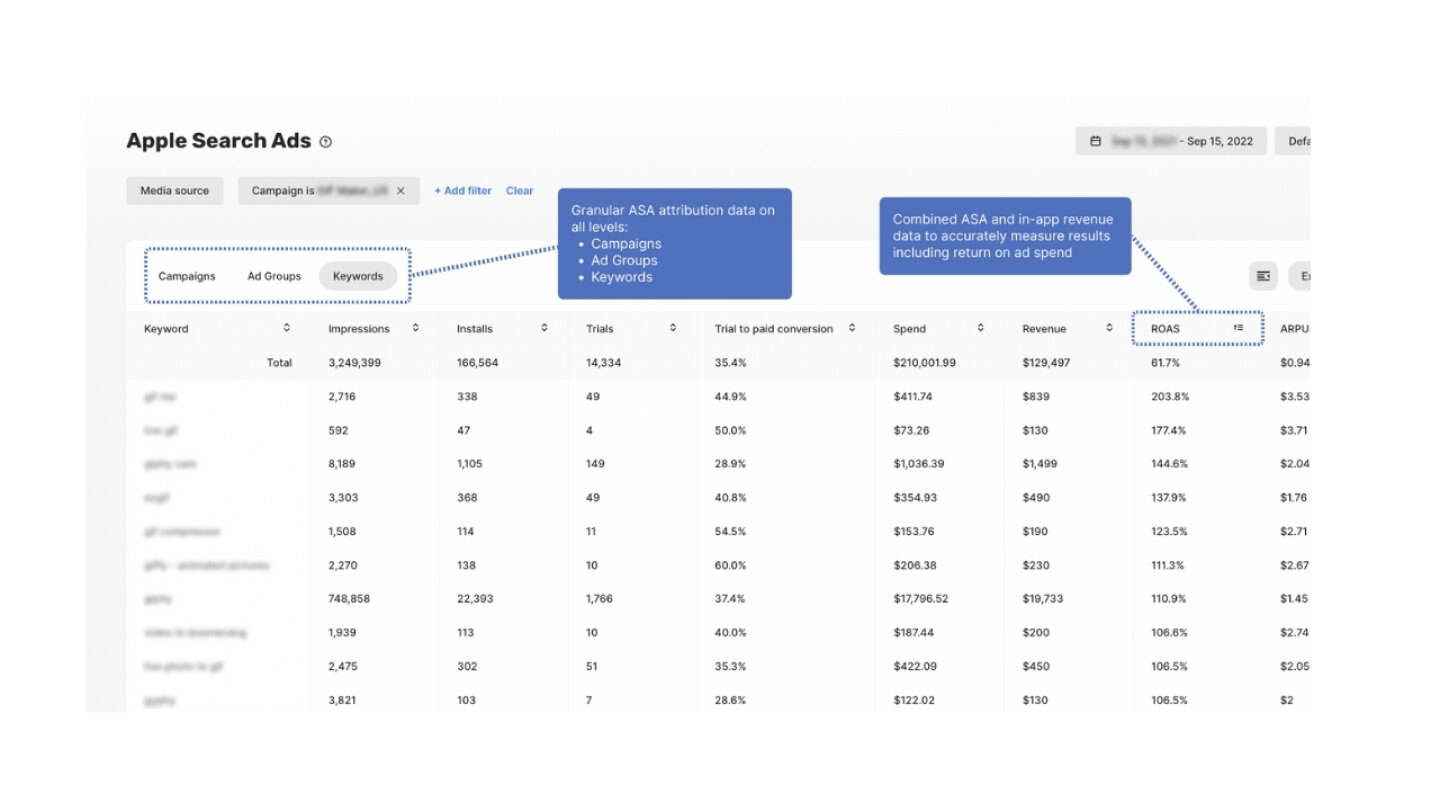Click the impressions cell showing 2,716
Screen dimensions: 1440x810
pos(343,397)
